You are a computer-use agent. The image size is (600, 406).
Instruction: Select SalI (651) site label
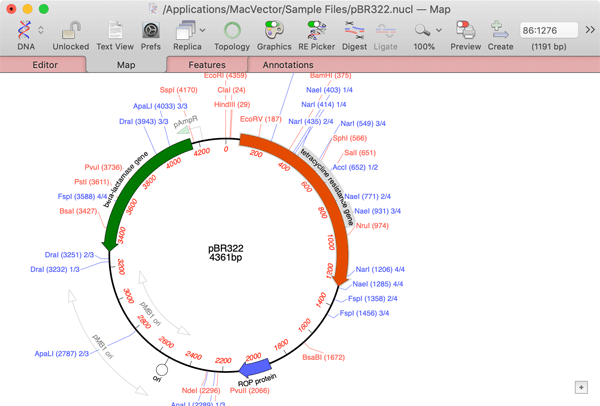click(x=360, y=153)
